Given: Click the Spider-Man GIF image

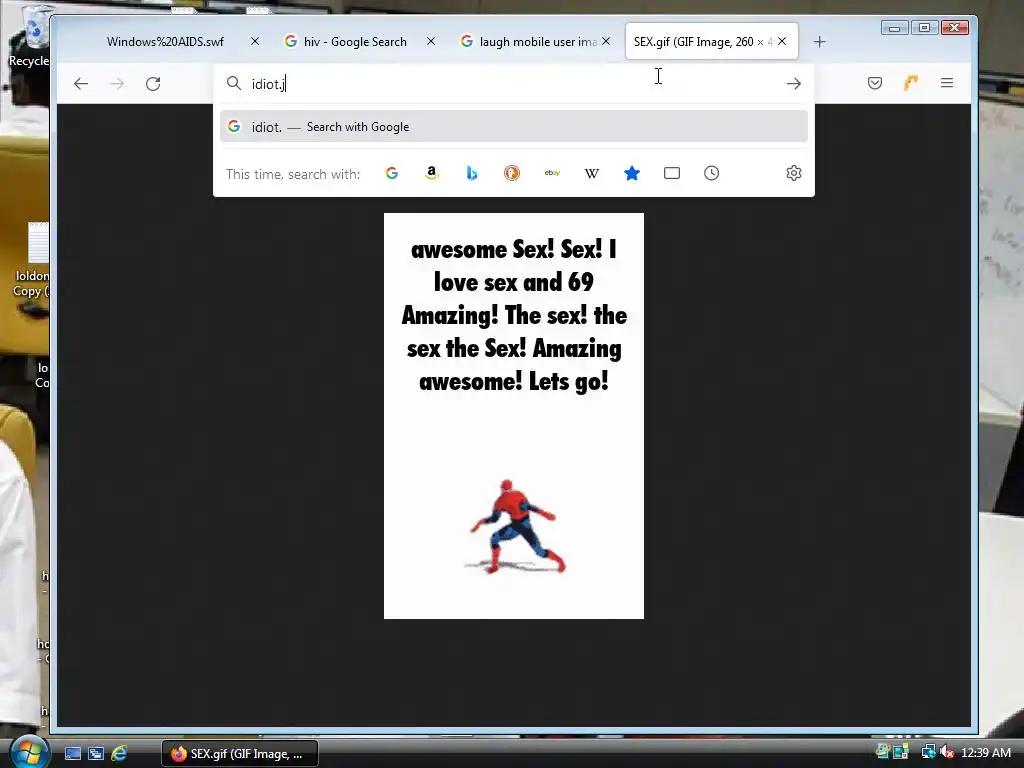Looking at the screenshot, I should point(514,416).
